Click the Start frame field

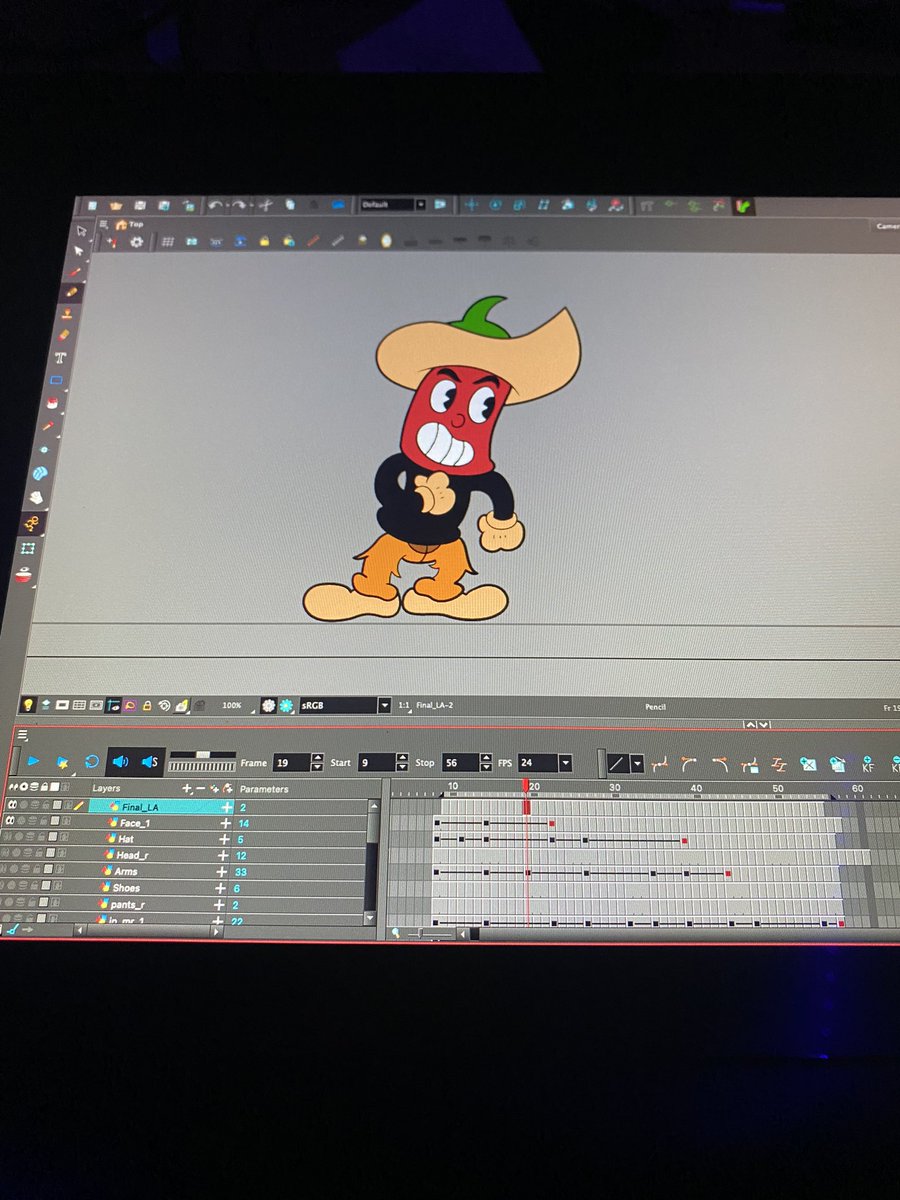click(x=378, y=763)
